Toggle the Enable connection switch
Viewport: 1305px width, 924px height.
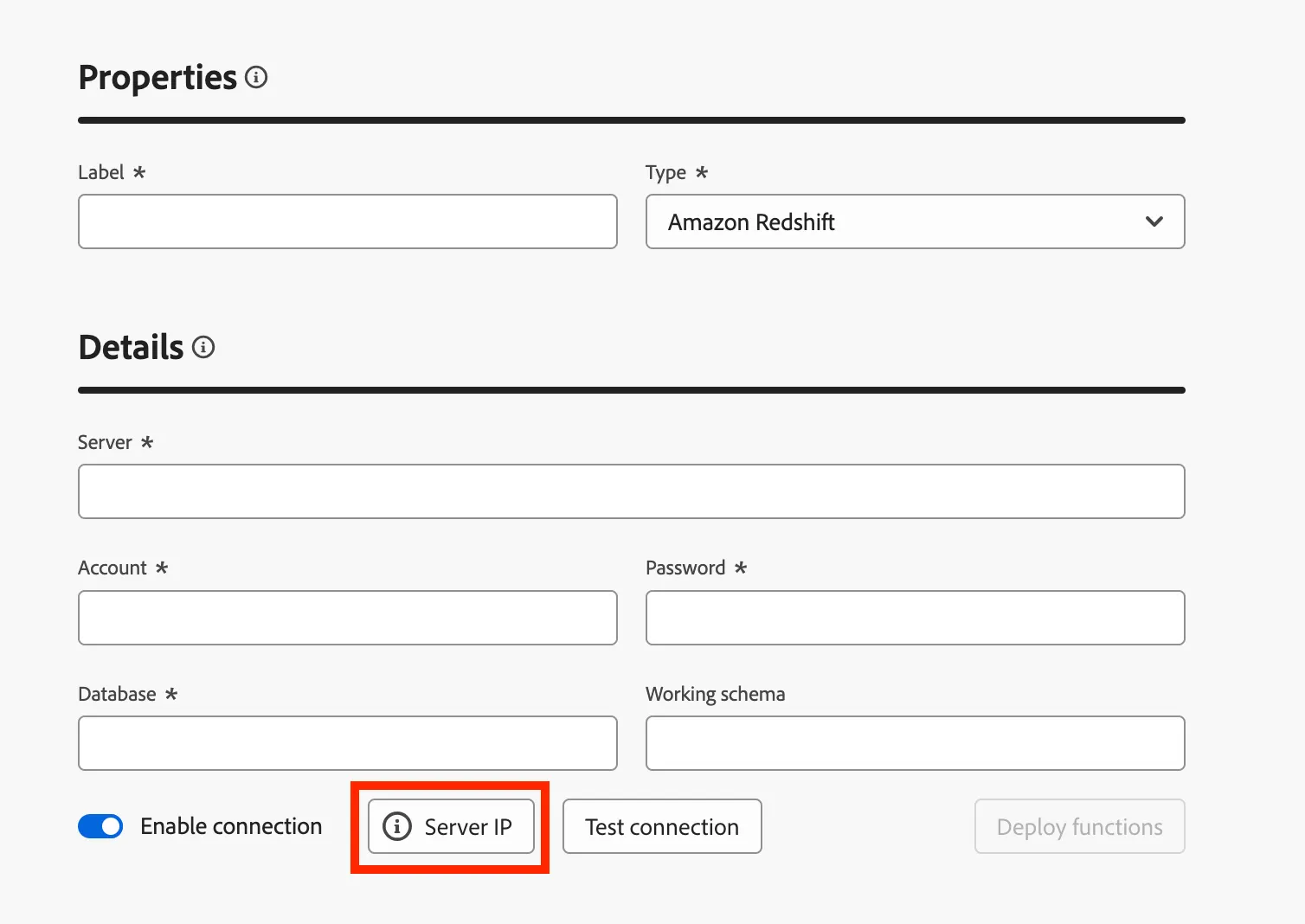click(x=100, y=826)
